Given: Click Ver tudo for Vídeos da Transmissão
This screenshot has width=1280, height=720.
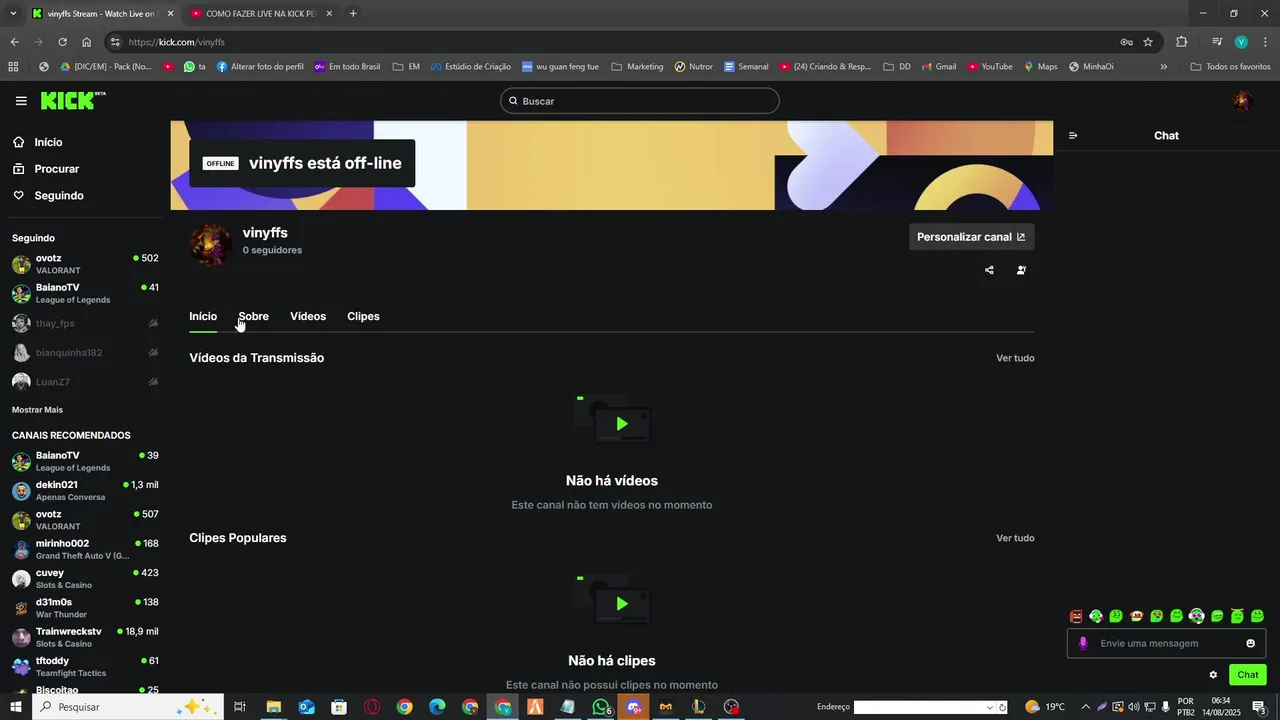Looking at the screenshot, I should [1015, 358].
